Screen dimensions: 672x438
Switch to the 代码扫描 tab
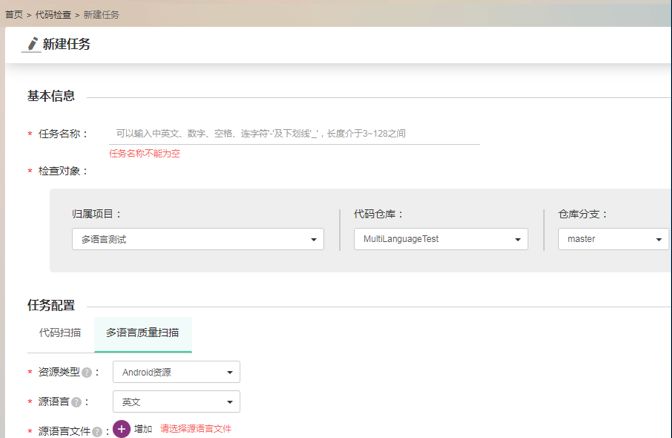click(x=60, y=333)
